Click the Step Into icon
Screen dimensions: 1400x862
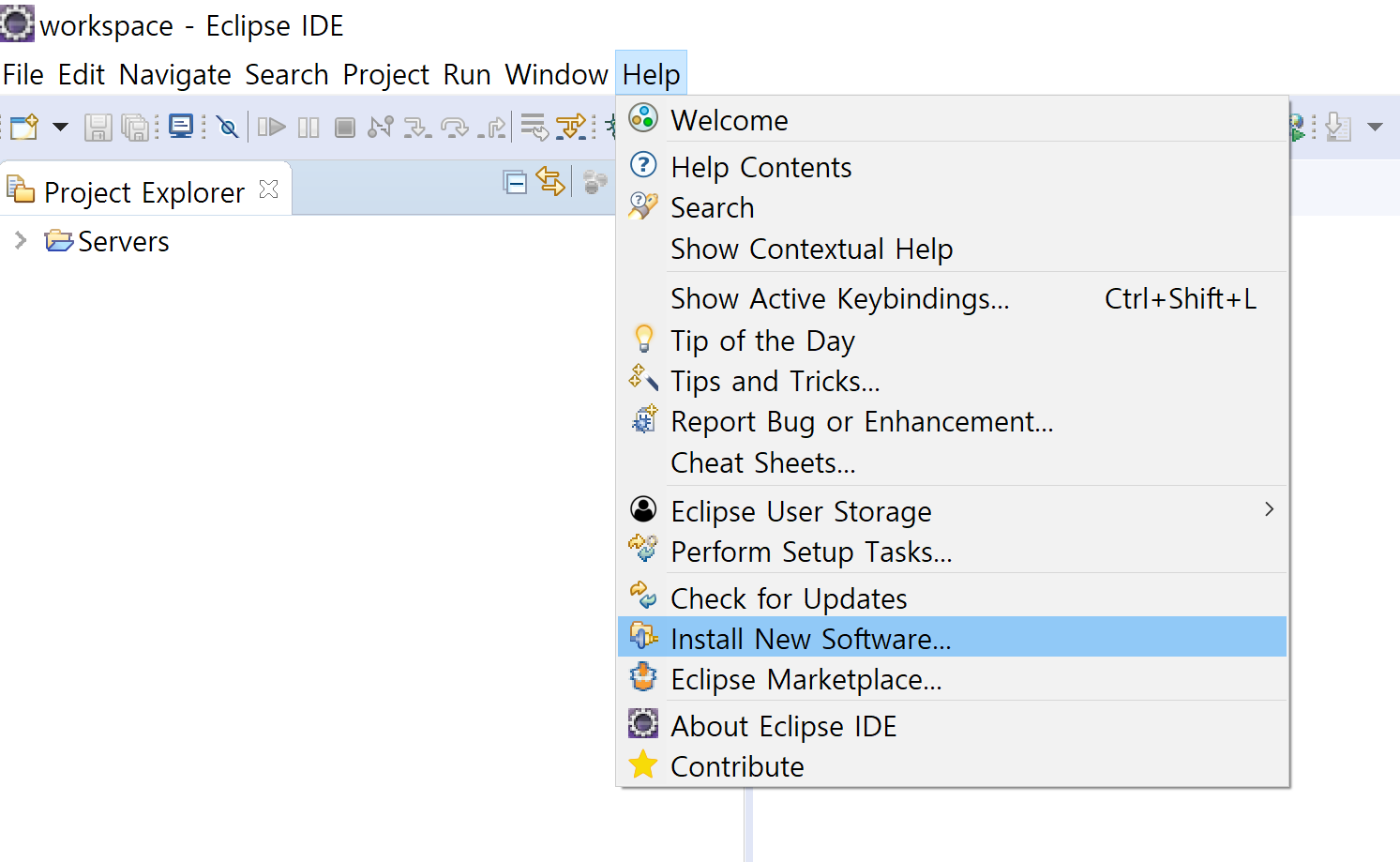point(417,127)
